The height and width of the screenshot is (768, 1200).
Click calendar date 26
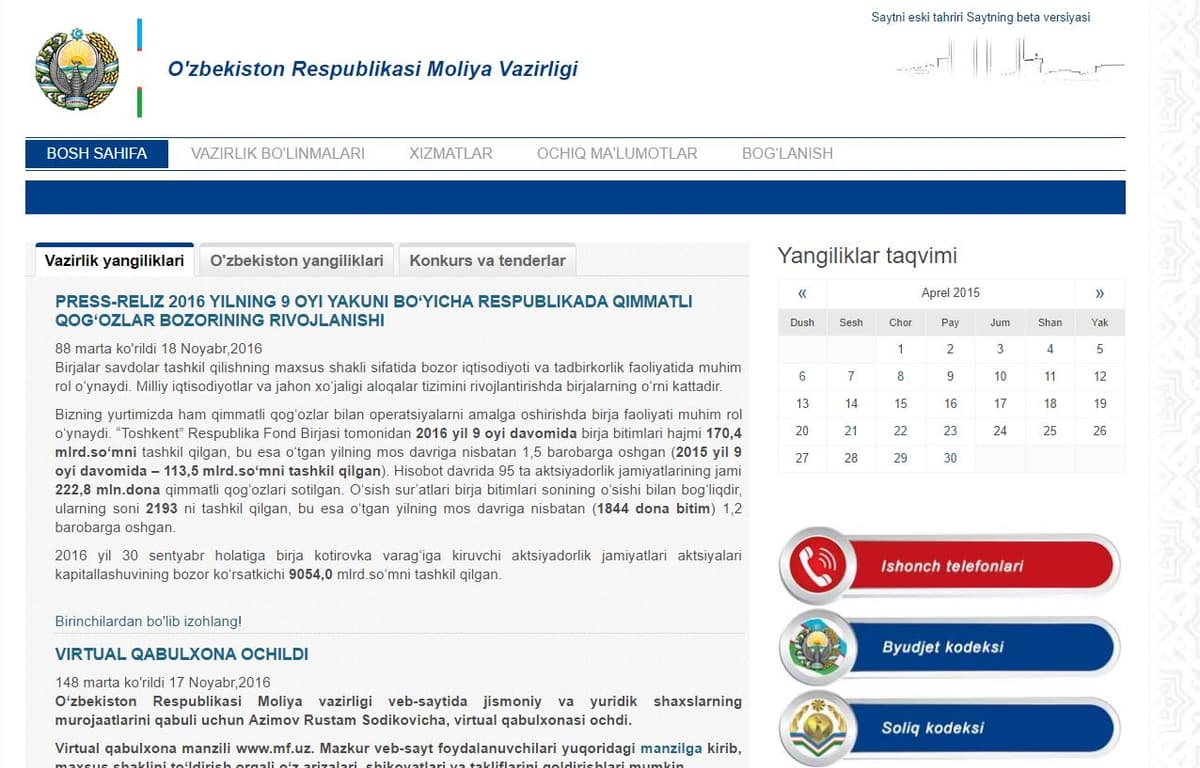click(1100, 431)
